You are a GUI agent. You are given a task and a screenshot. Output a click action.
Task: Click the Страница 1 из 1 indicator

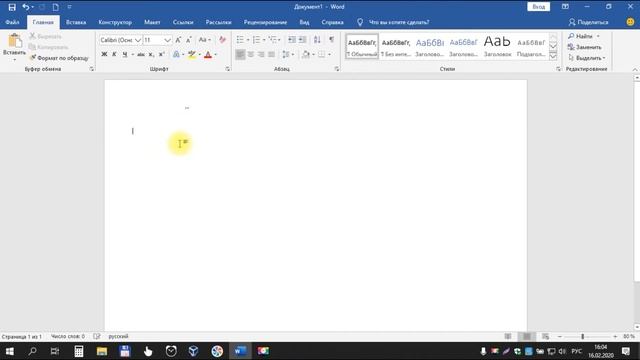pos(22,337)
